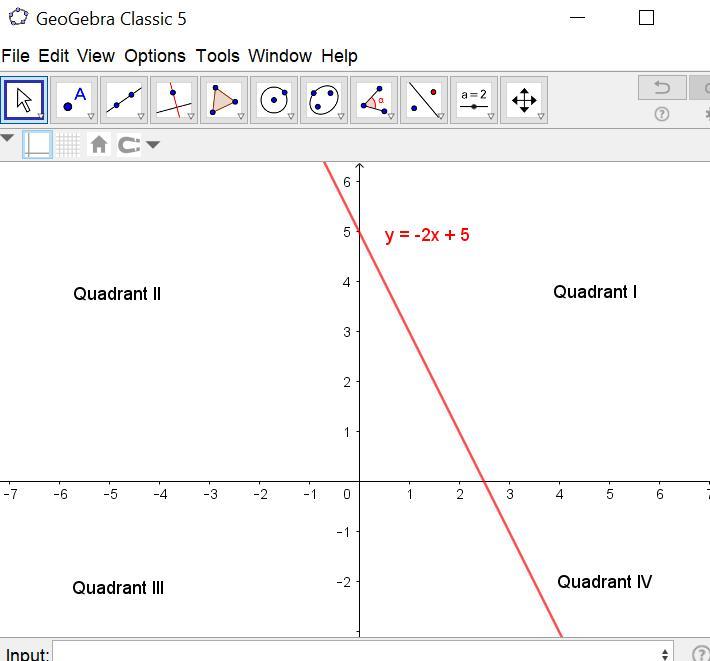Minimize the GeoGebra window
Image resolution: width=710 pixels, height=661 pixels.
coord(577,18)
